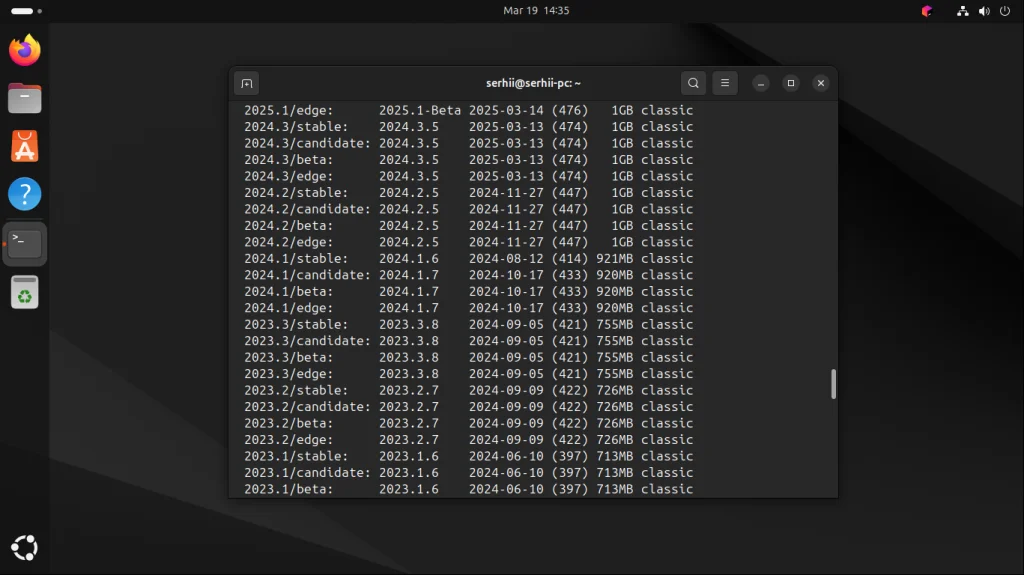This screenshot has height=575, width=1024.
Task: Minimize the terminal window
Action: (x=761, y=83)
